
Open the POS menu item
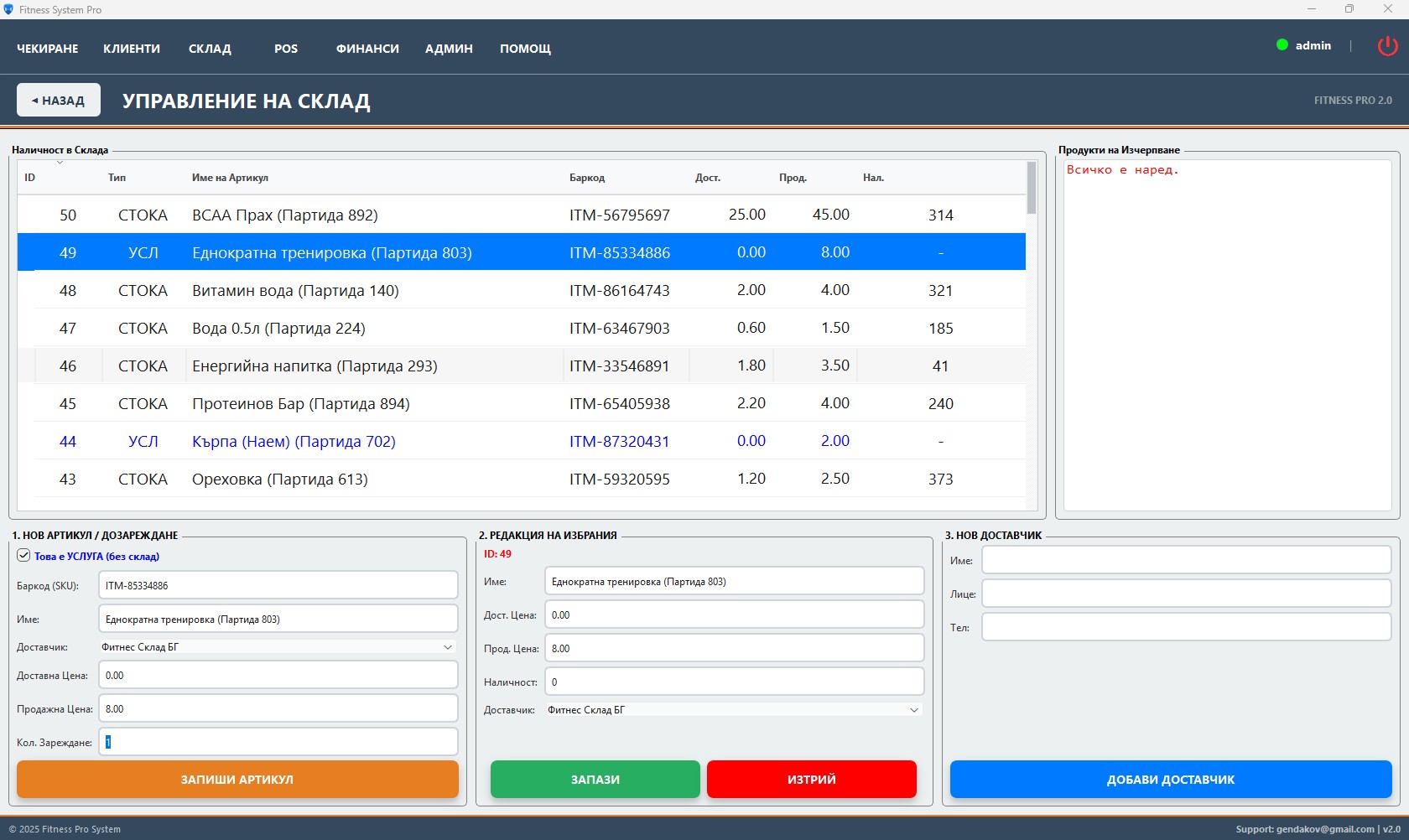(x=286, y=49)
